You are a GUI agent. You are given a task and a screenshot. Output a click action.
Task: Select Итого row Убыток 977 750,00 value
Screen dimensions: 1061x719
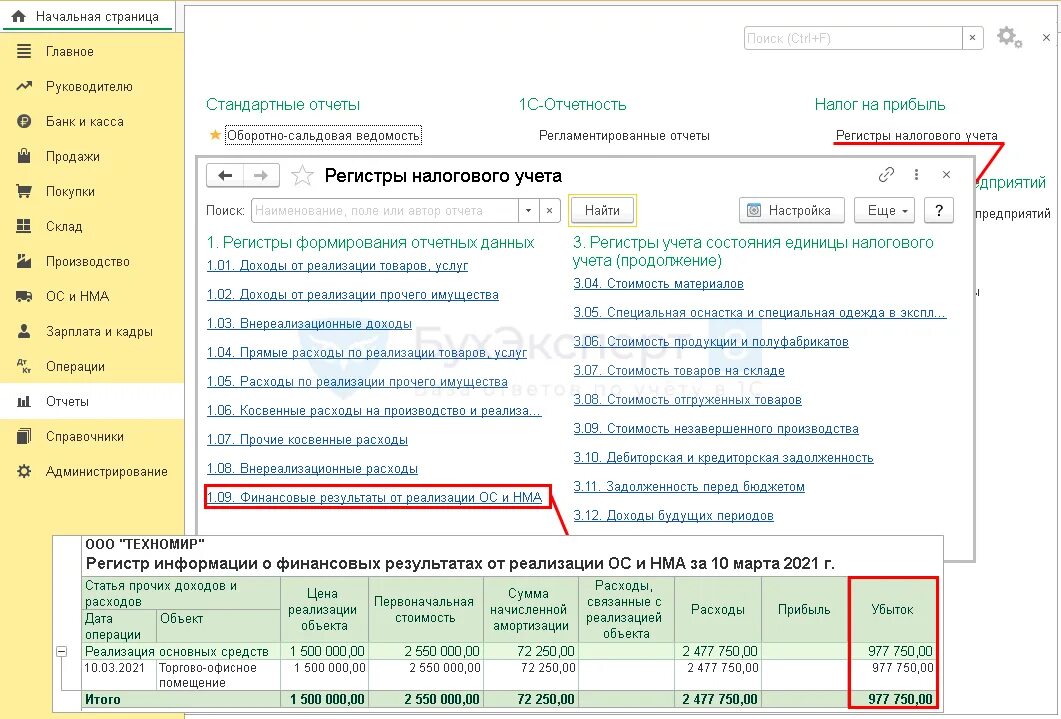click(900, 699)
